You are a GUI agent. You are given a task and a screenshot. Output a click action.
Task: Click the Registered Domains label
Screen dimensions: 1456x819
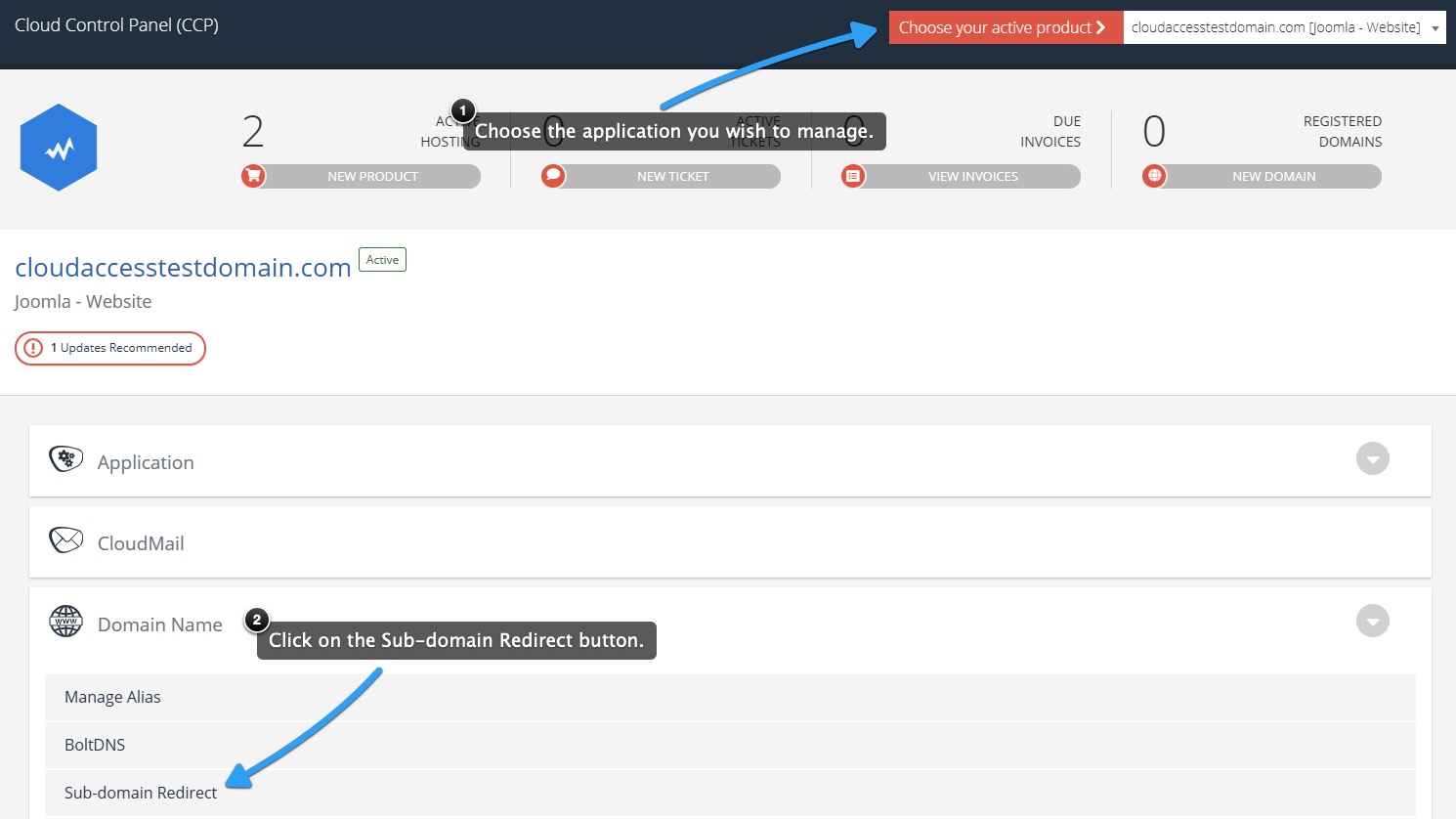1343,131
